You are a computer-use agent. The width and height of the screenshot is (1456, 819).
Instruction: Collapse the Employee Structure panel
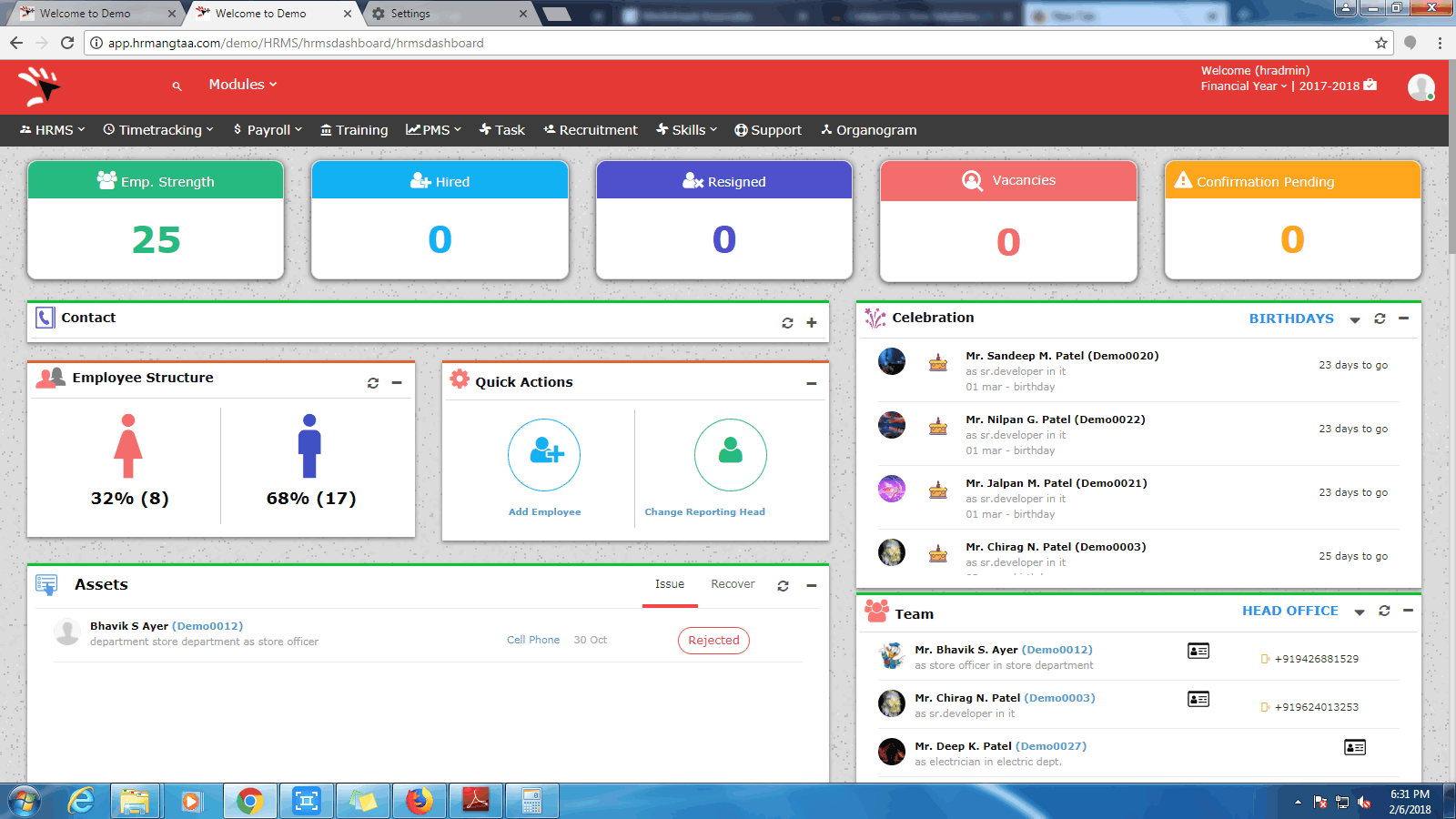(x=397, y=383)
